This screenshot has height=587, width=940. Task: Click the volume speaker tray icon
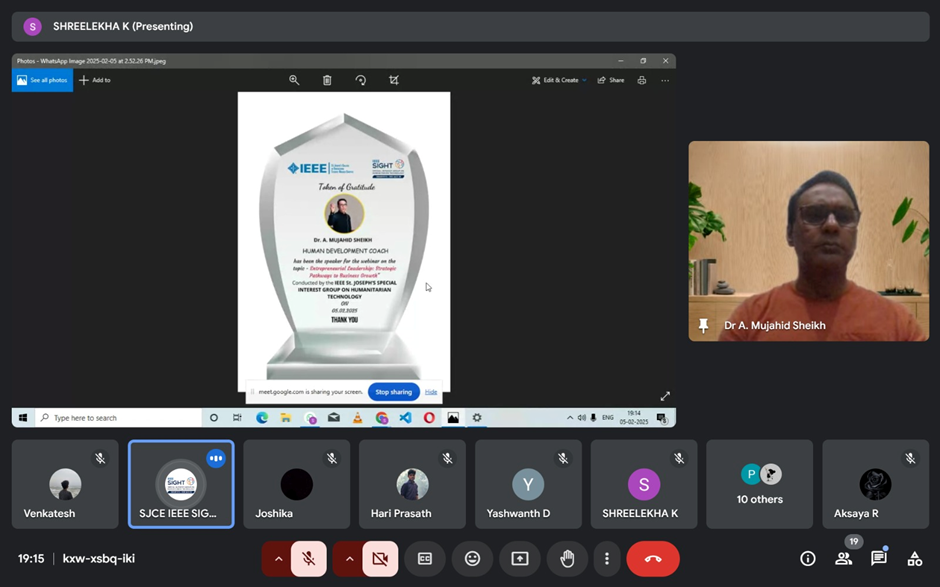click(x=582, y=418)
